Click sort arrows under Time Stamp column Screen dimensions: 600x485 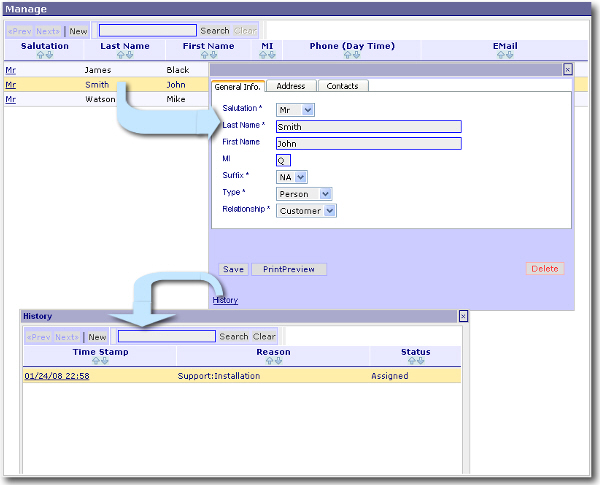(100, 361)
